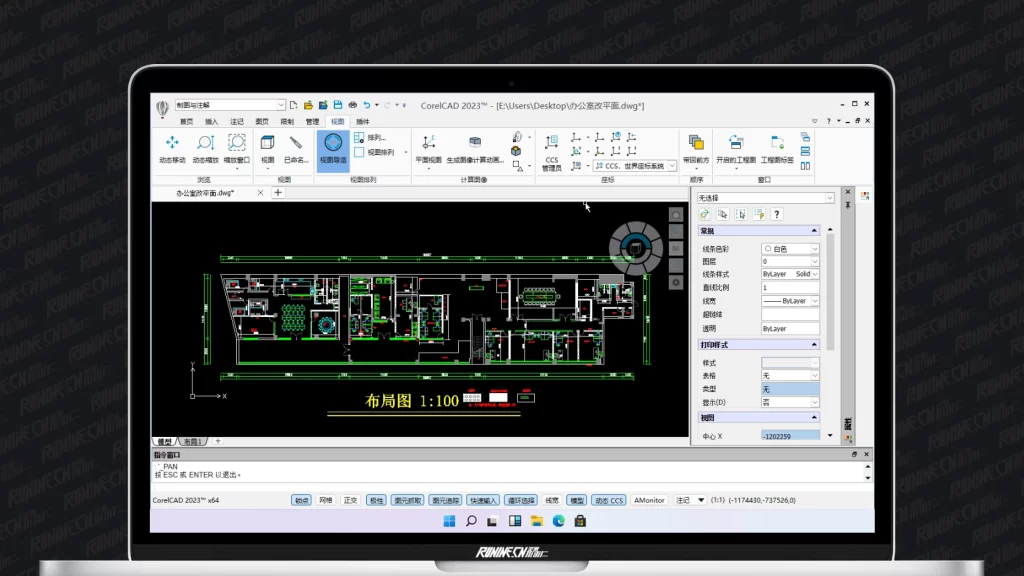Click the 直线比例 input field

790,287
